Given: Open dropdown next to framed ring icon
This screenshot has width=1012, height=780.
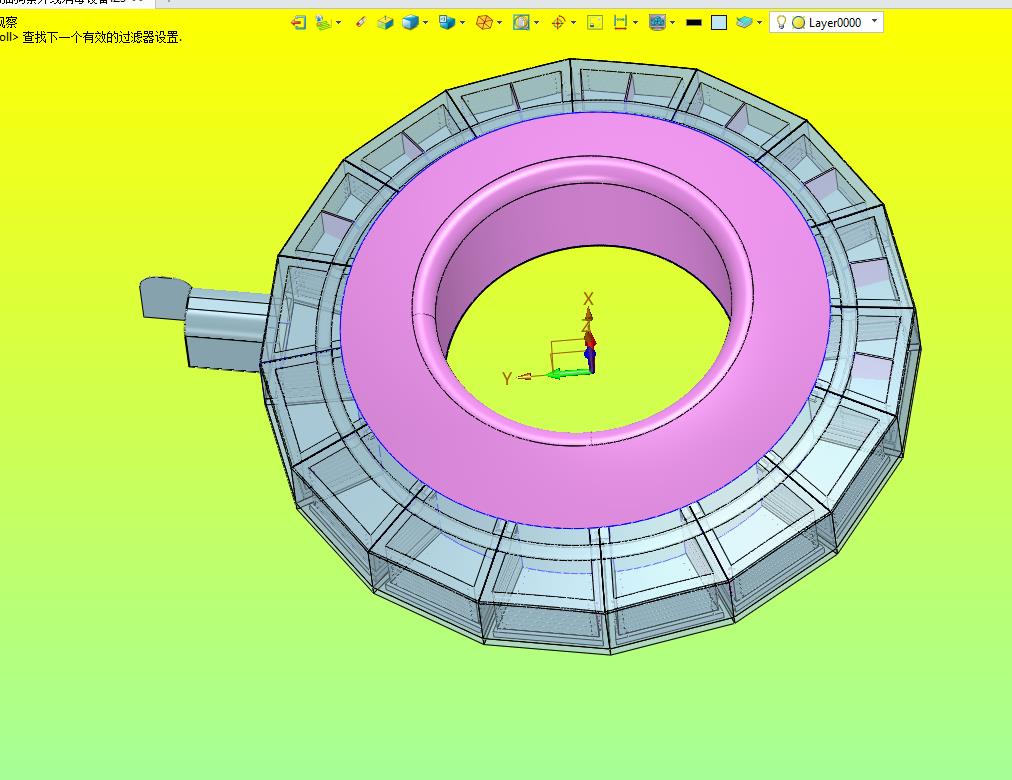Looking at the screenshot, I should [536, 23].
